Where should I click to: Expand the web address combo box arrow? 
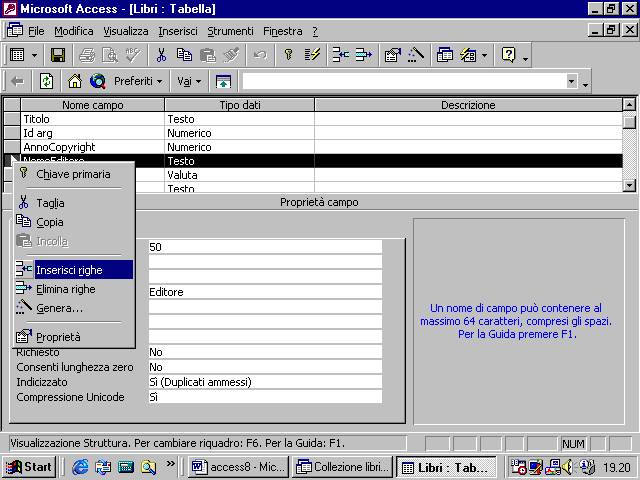click(572, 81)
